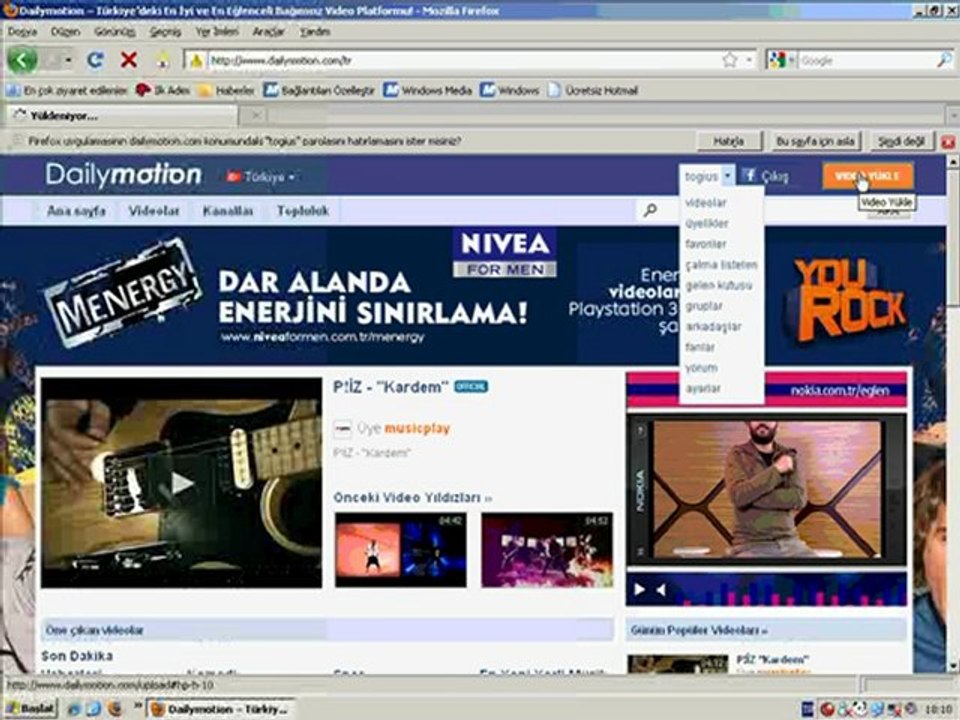Viewport: 960px width, 720px height.
Task: Open the Yardım menu
Action: [x=315, y=31]
